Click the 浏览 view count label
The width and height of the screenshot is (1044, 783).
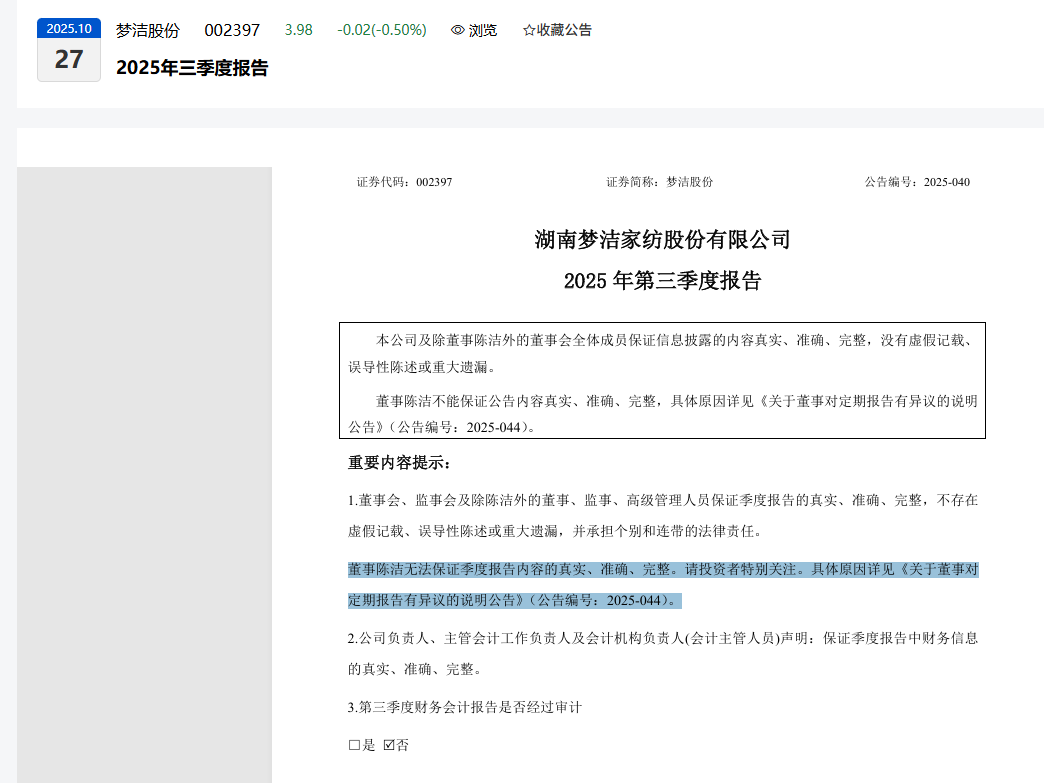coord(482,30)
